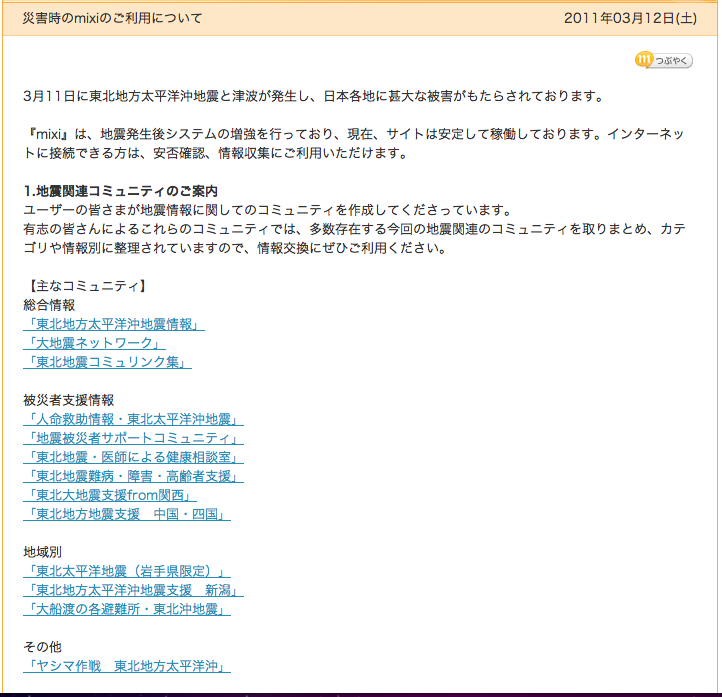Image resolution: width=722 pixels, height=697 pixels.
Task: Follow the 「東北地震コミュリンク集」 link
Action: [107, 363]
